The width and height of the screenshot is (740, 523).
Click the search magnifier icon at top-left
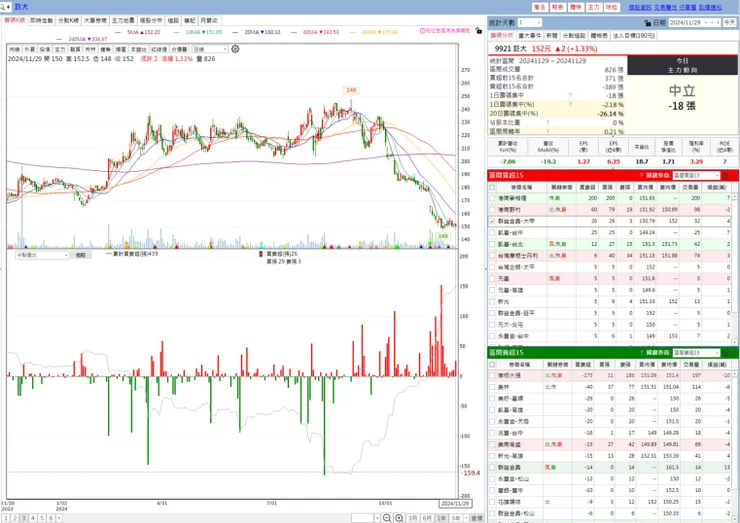tap(3, 7)
